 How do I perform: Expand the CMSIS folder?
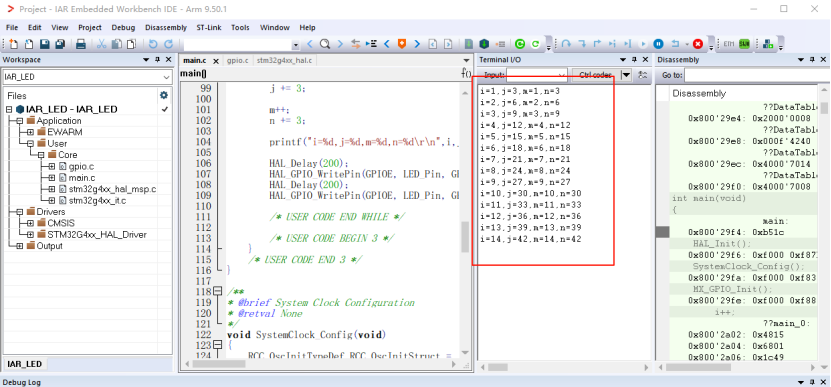30,223
